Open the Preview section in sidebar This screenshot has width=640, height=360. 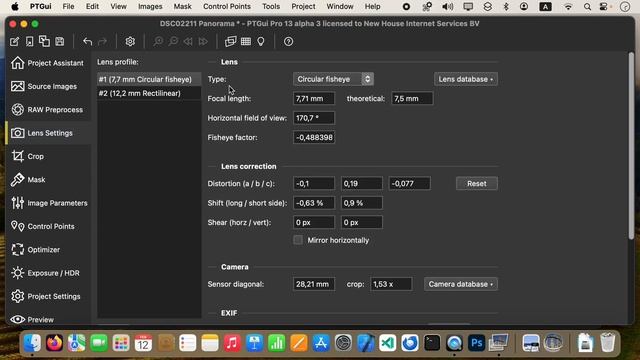[x=48, y=319]
